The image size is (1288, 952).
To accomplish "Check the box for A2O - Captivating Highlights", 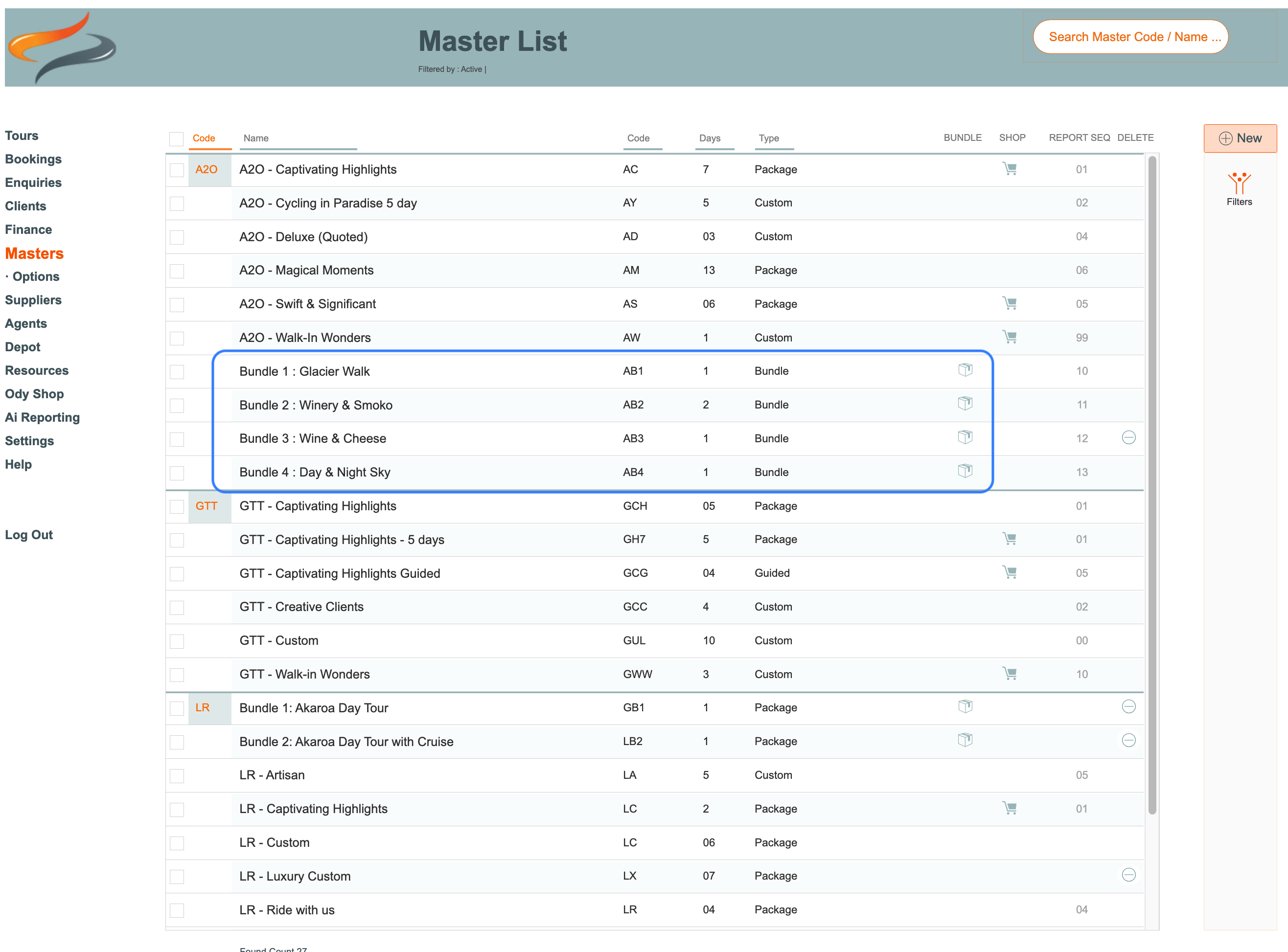I will (x=177, y=170).
